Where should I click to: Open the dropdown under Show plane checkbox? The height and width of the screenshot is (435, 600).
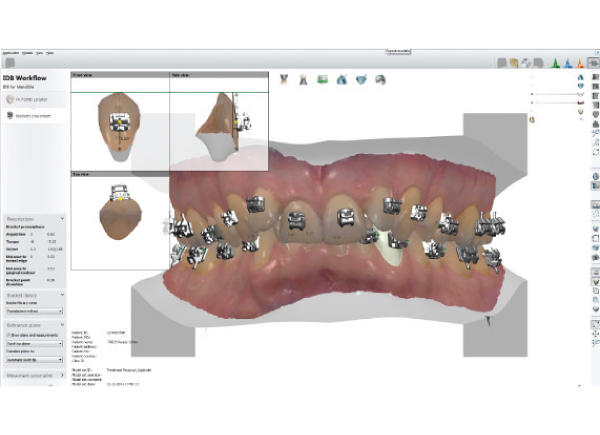[34, 344]
